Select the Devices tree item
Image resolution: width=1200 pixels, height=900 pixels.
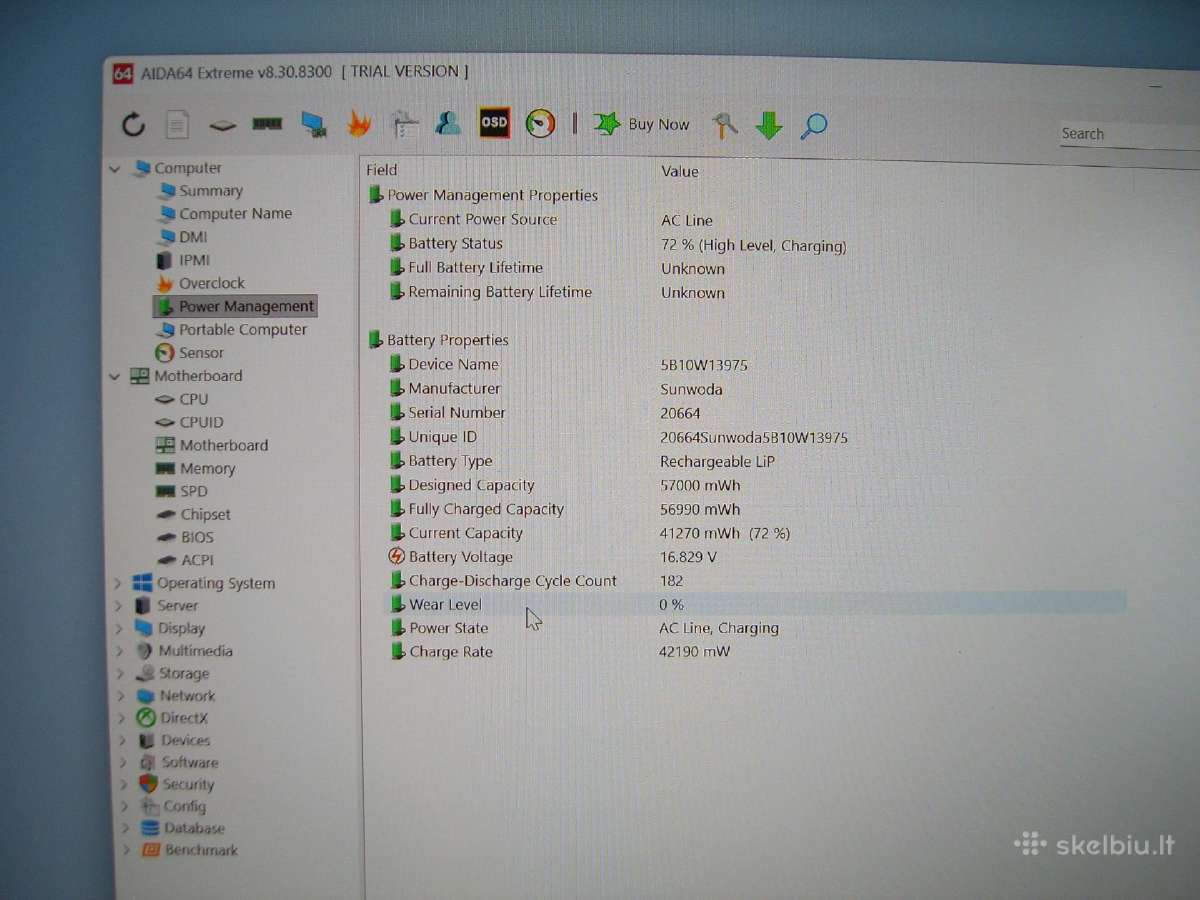click(174, 740)
